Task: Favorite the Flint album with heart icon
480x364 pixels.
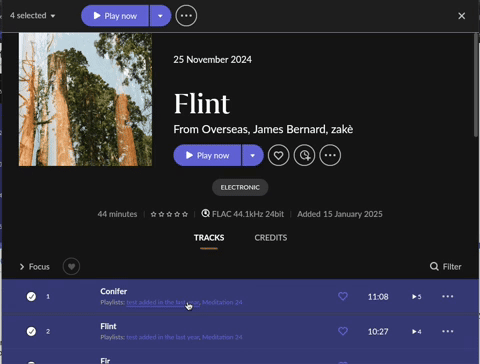Action: click(x=278, y=155)
